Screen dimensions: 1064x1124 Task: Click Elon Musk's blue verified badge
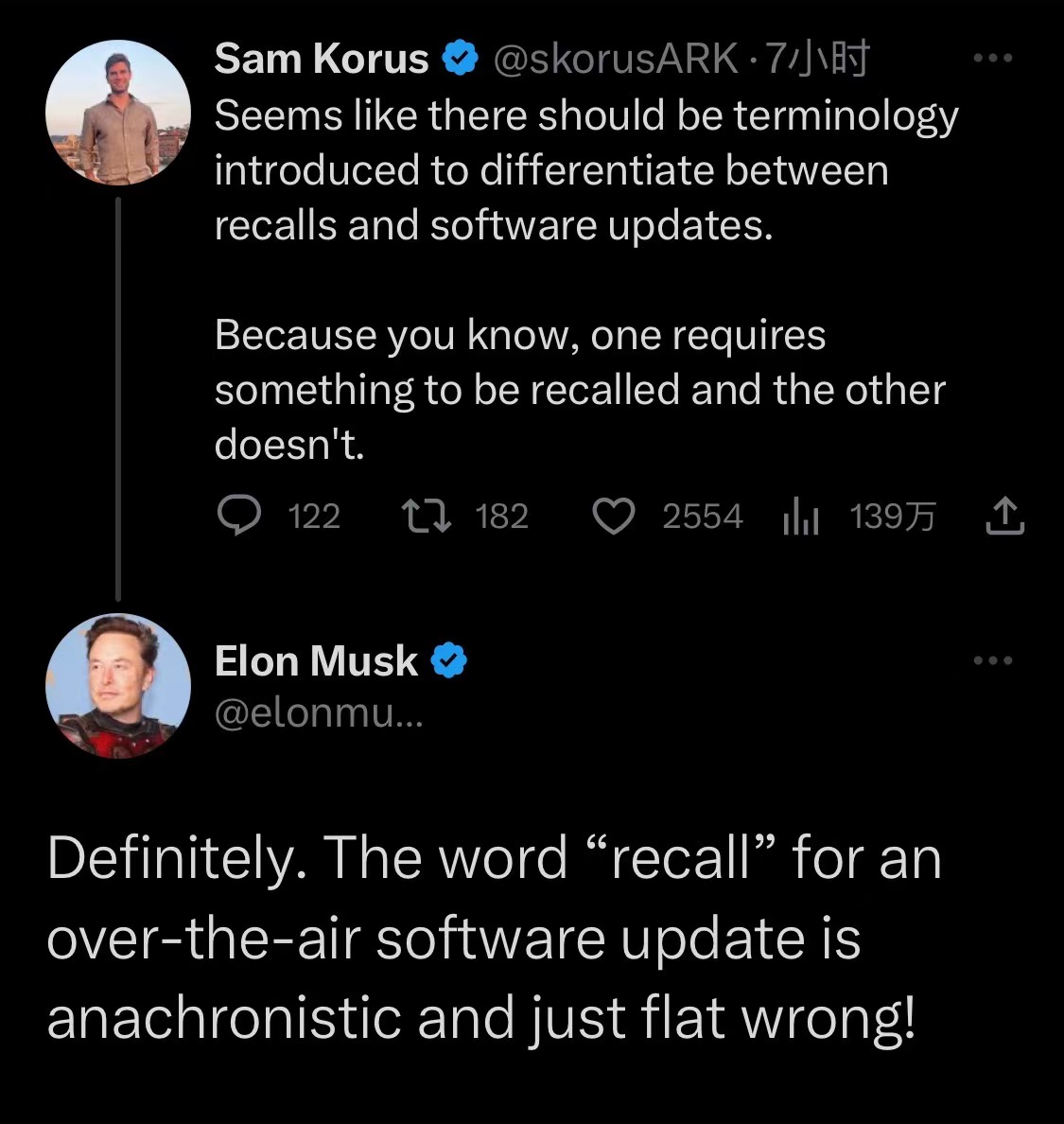click(449, 660)
